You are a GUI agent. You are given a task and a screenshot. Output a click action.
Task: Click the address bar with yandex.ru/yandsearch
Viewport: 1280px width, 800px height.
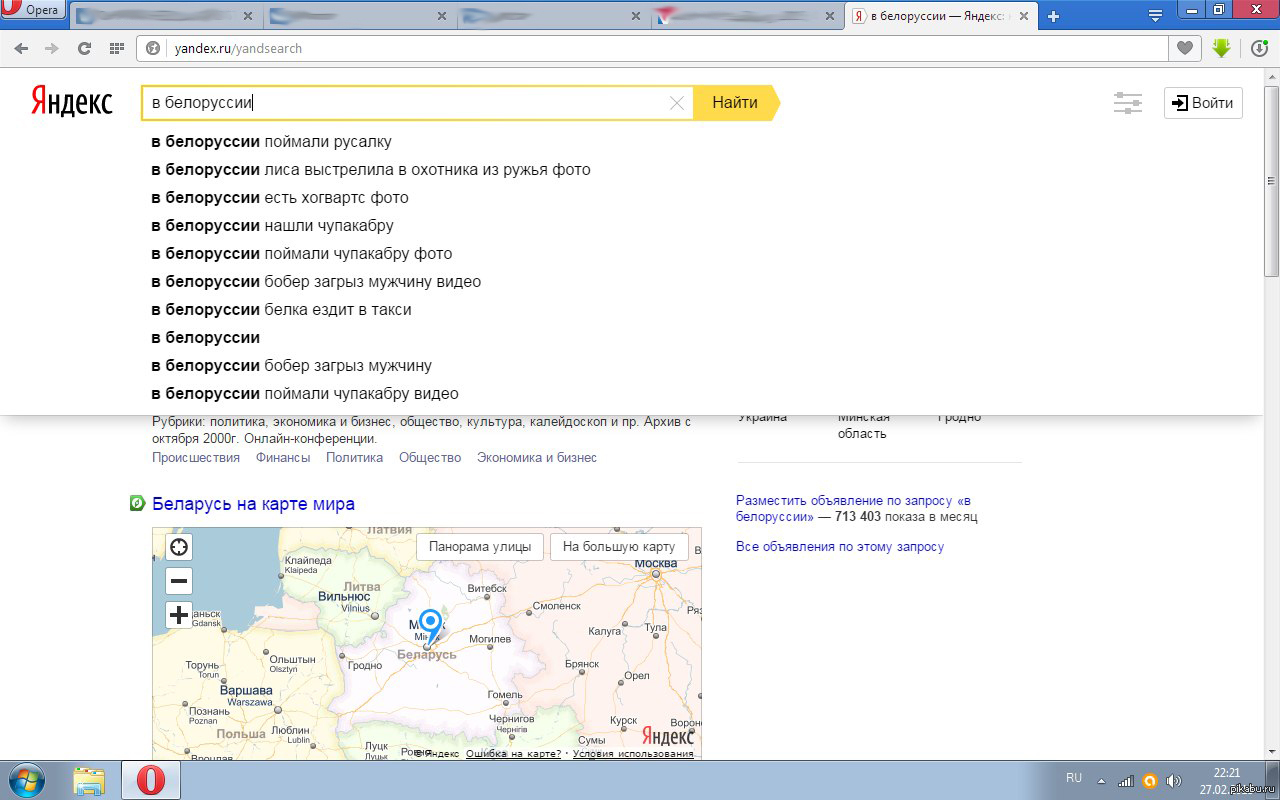[653, 48]
